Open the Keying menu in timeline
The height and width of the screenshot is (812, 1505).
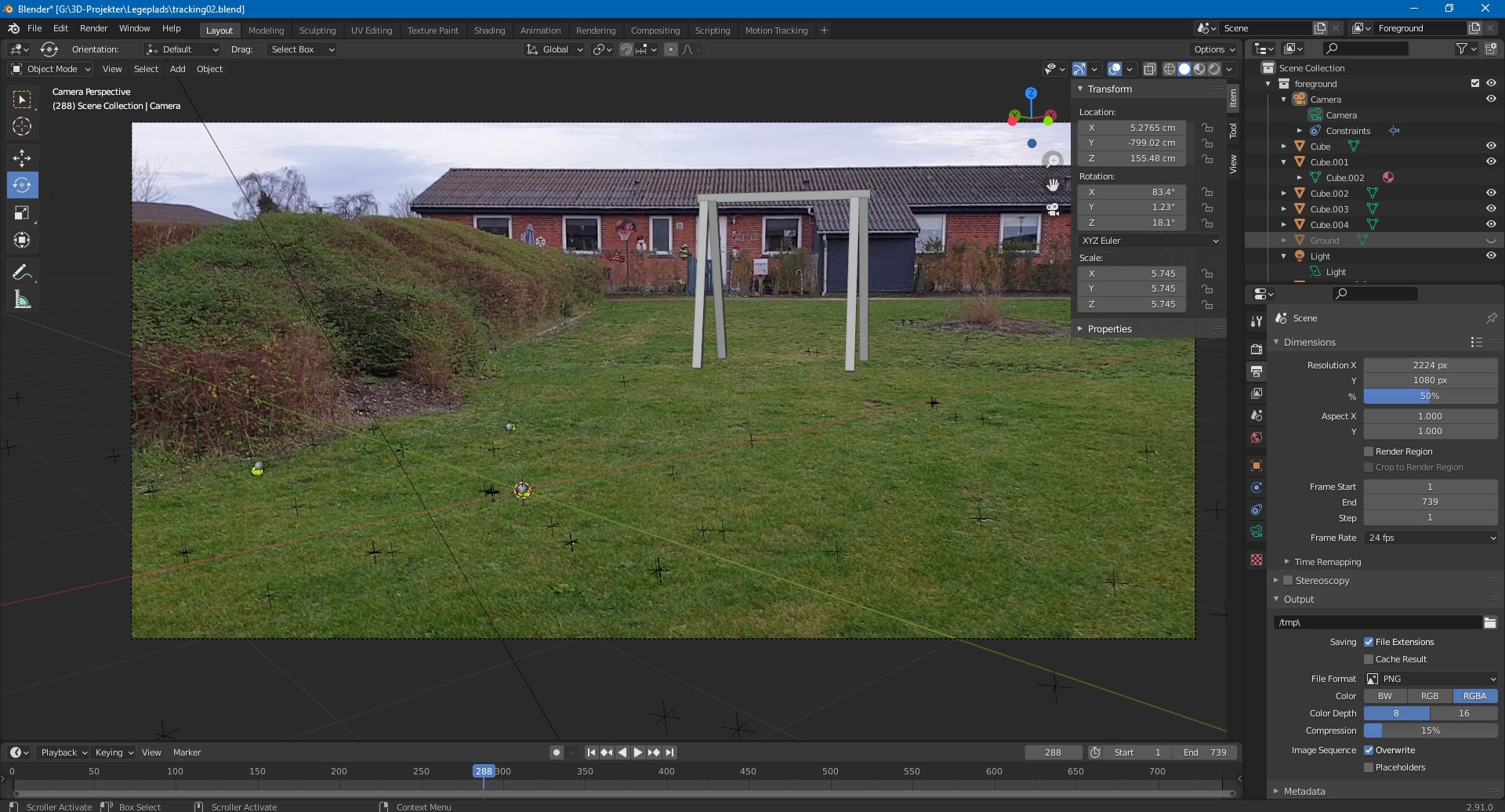click(x=114, y=752)
